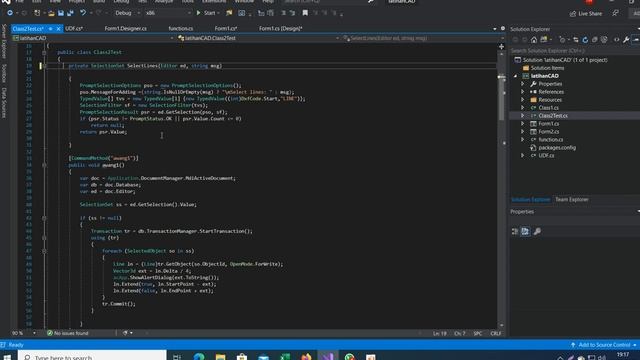This screenshot has width=640, height=360.
Task: Collapse the latihanCAD project node
Action: point(515,76)
